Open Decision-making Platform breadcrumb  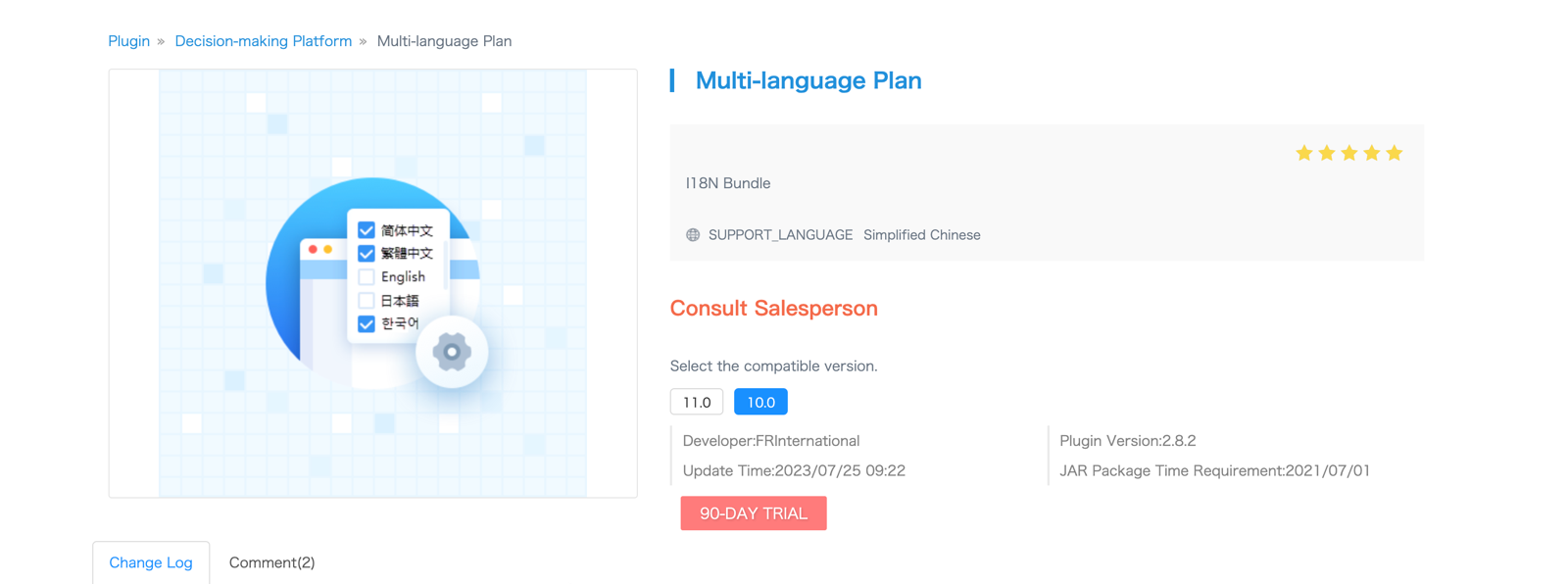click(x=263, y=41)
